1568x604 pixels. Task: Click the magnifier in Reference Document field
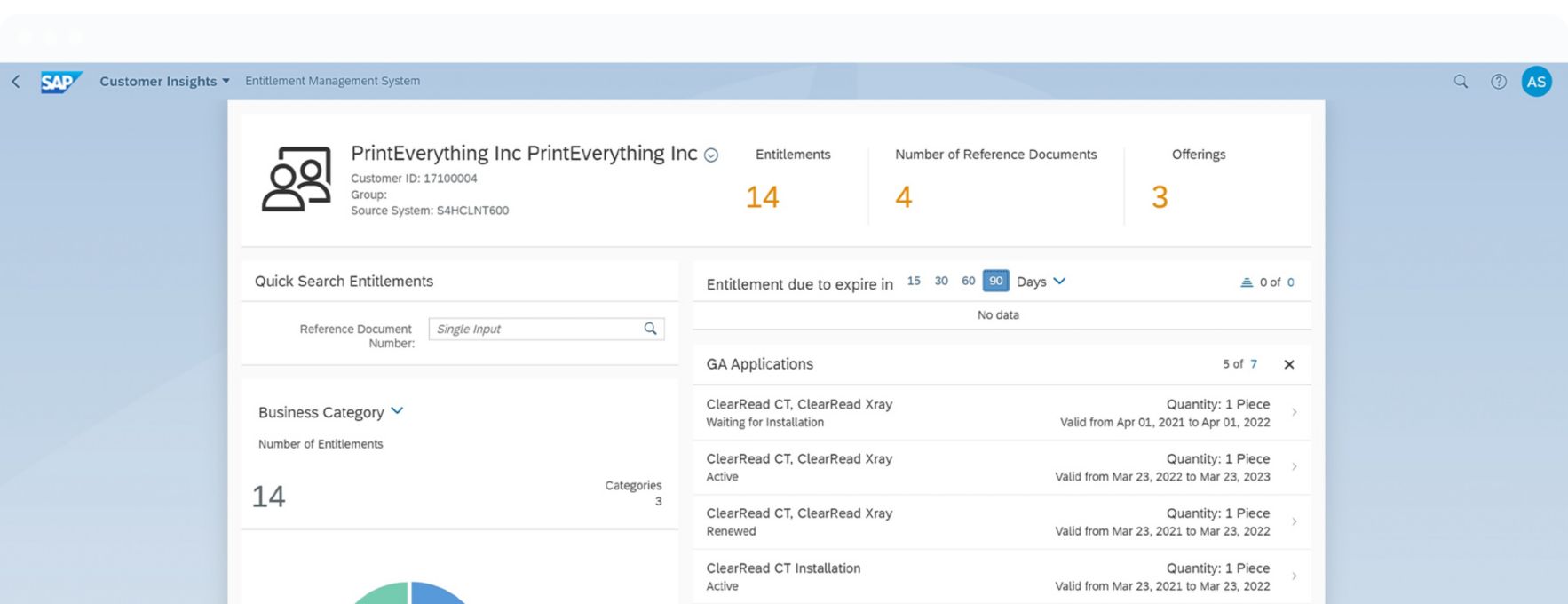650,329
